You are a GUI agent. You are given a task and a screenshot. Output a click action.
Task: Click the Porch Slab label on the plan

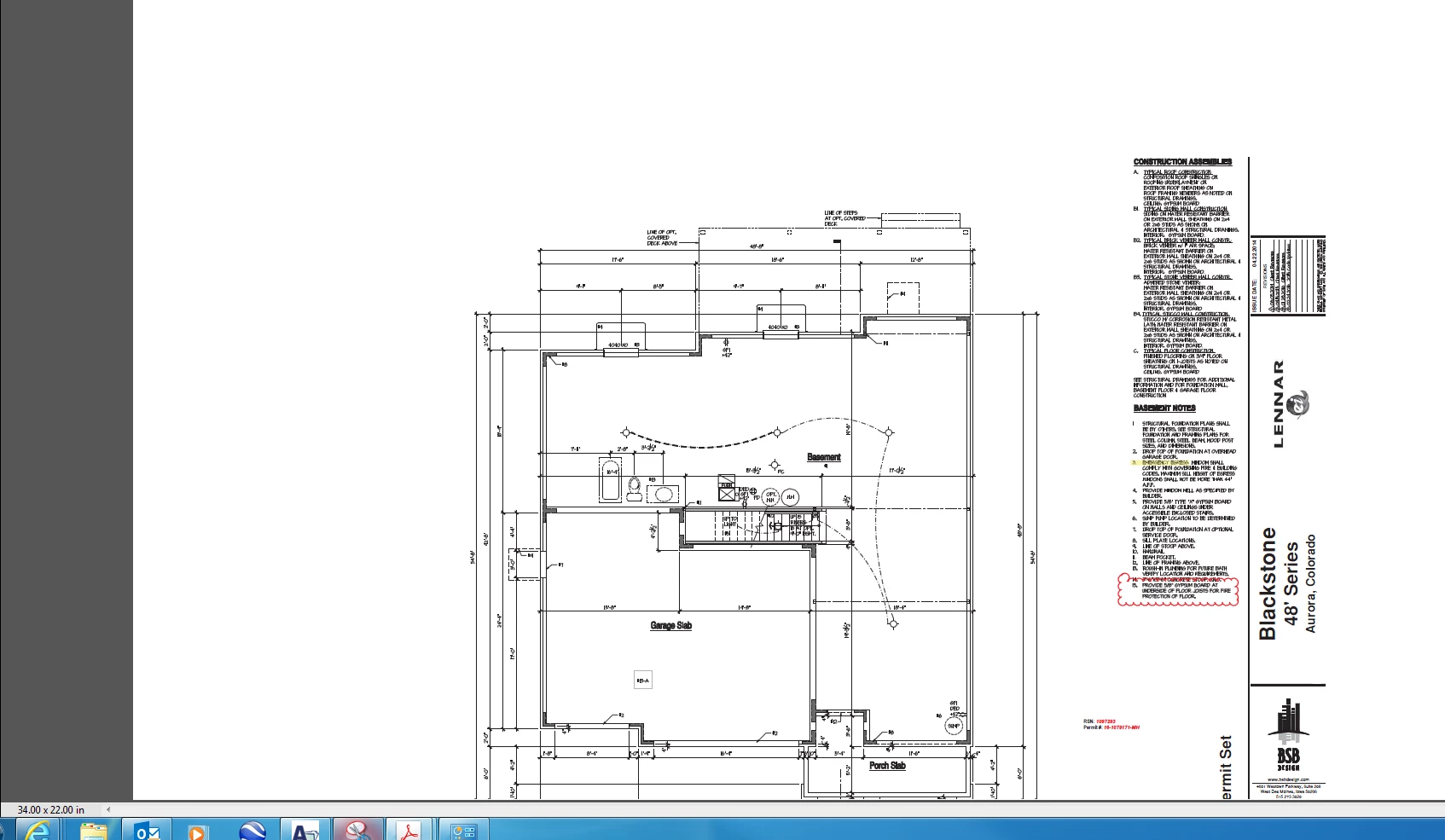tap(887, 766)
